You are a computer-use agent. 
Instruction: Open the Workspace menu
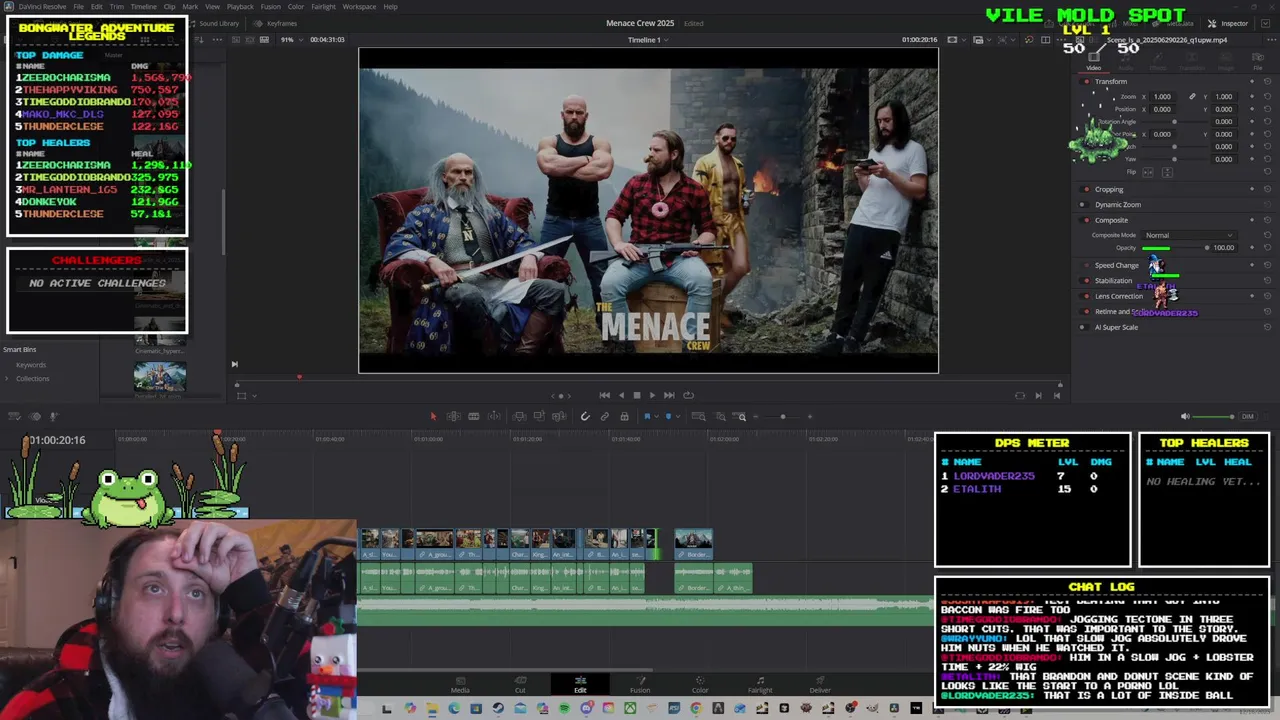click(359, 6)
